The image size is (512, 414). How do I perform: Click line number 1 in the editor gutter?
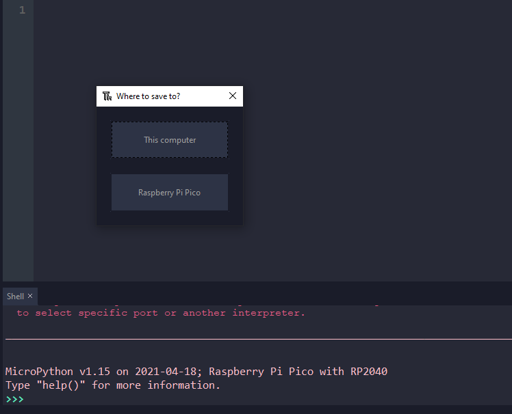point(22,10)
